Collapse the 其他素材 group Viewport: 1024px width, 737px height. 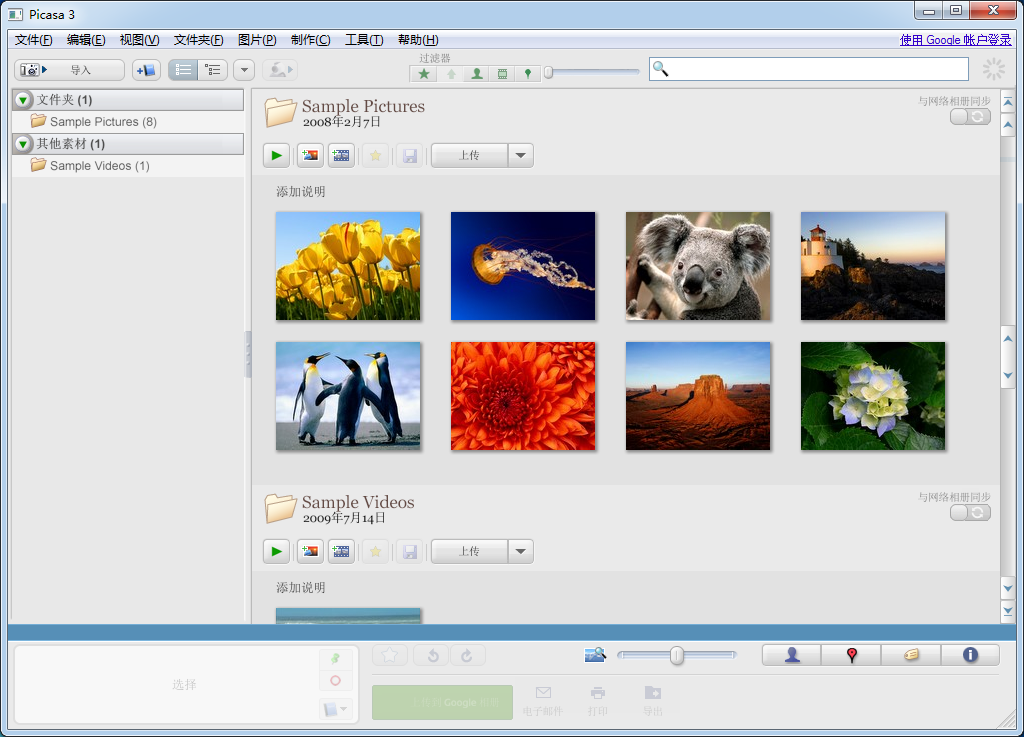[x=24, y=144]
